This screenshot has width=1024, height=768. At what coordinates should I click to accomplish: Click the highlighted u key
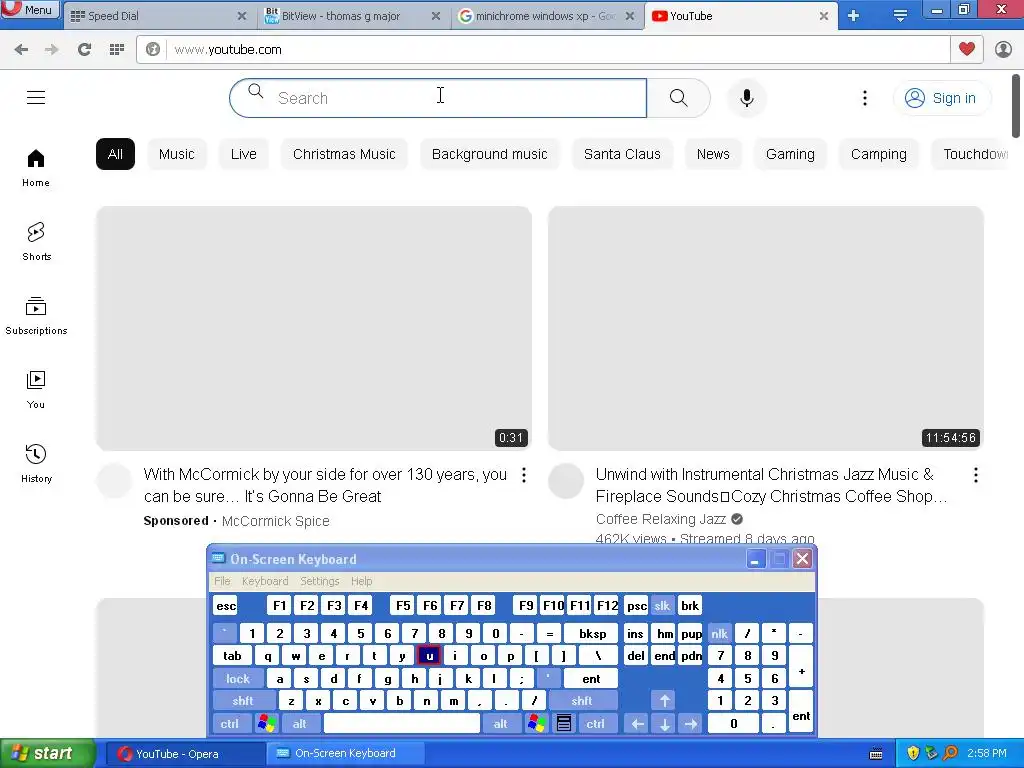point(429,656)
